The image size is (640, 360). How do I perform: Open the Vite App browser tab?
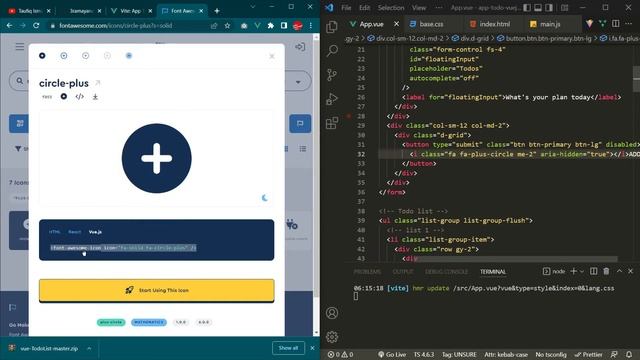(131, 11)
